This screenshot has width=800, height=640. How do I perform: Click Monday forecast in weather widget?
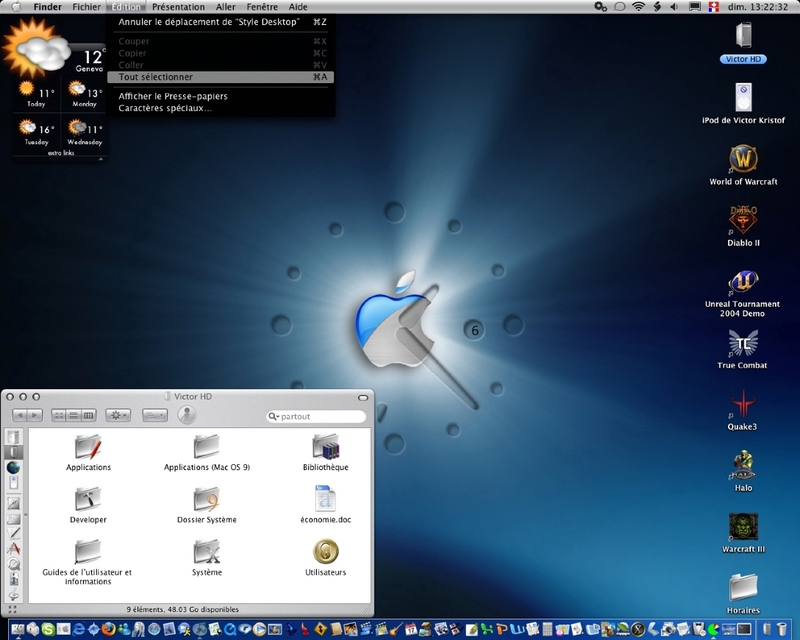click(84, 94)
